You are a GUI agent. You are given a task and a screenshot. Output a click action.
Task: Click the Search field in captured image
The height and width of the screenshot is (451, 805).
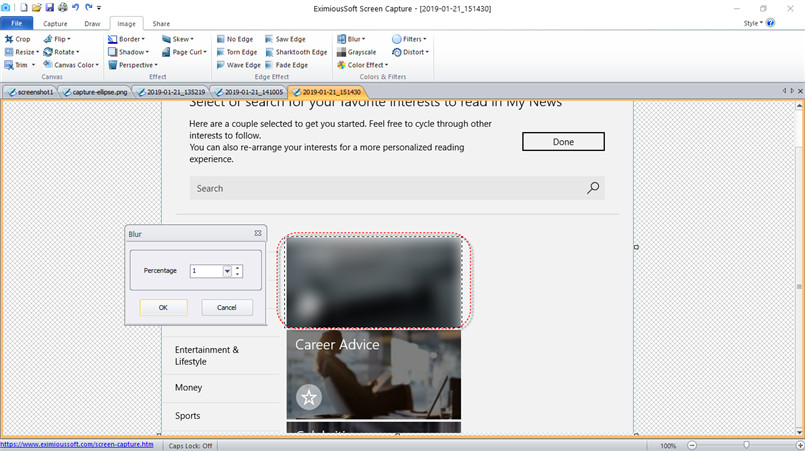[x=397, y=188]
